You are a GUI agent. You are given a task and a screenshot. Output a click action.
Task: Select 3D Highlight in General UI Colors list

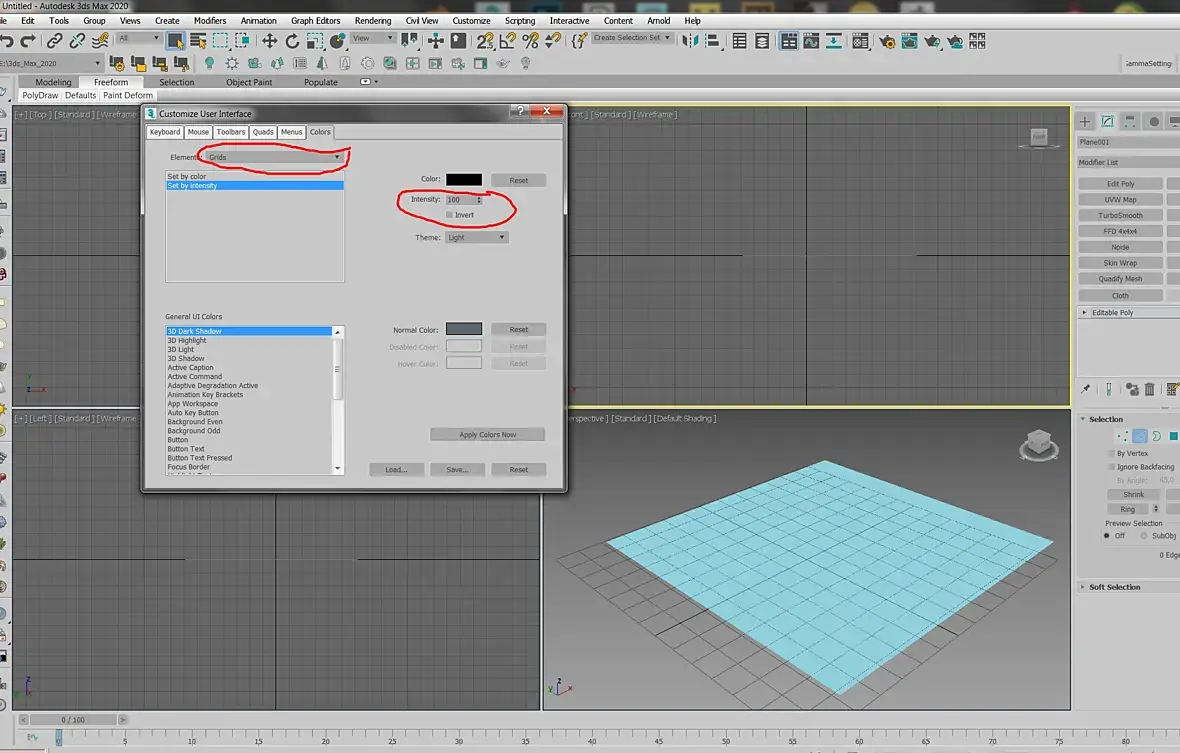point(187,340)
